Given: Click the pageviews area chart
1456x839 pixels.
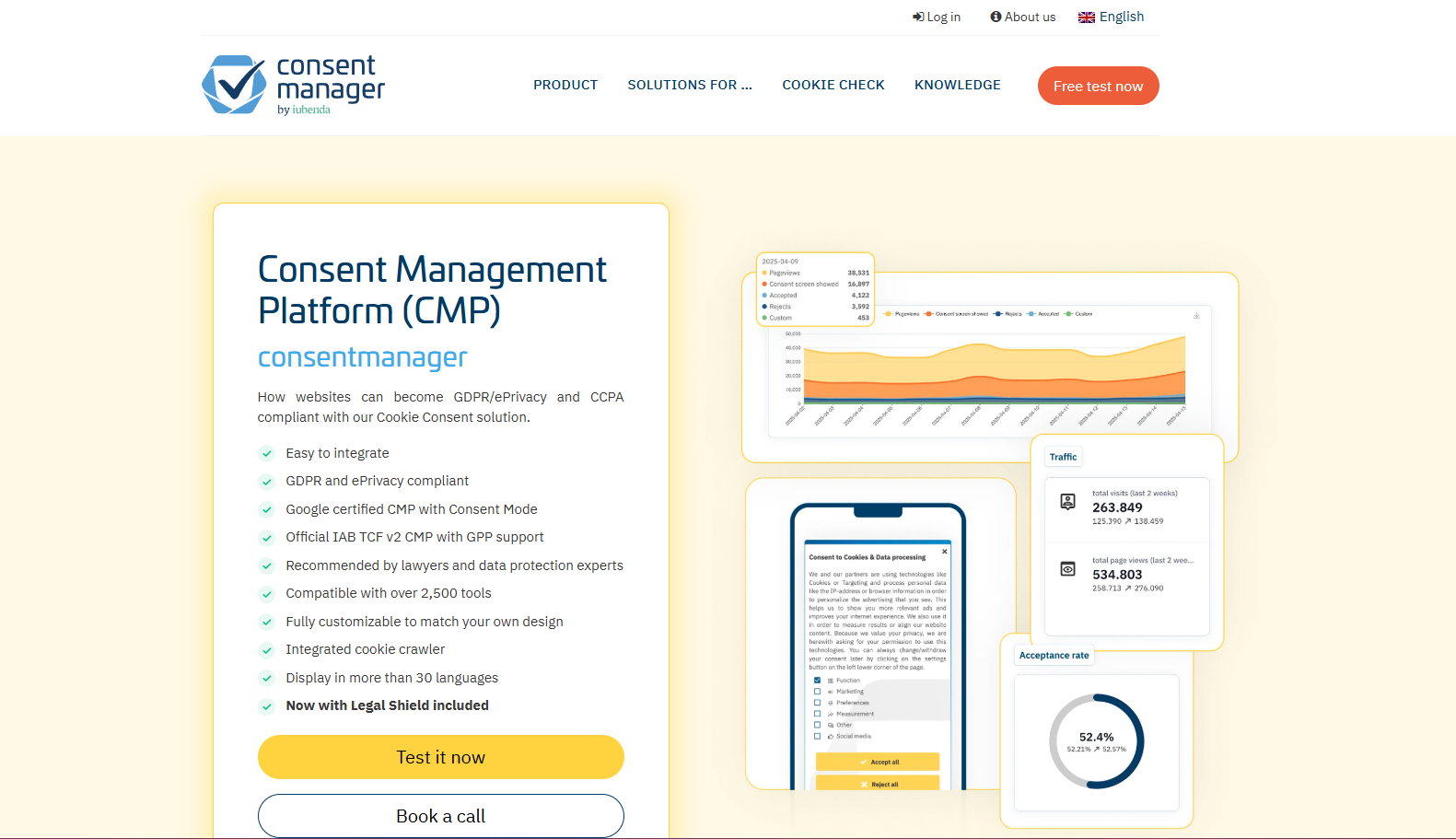Looking at the screenshot, I should (994, 370).
